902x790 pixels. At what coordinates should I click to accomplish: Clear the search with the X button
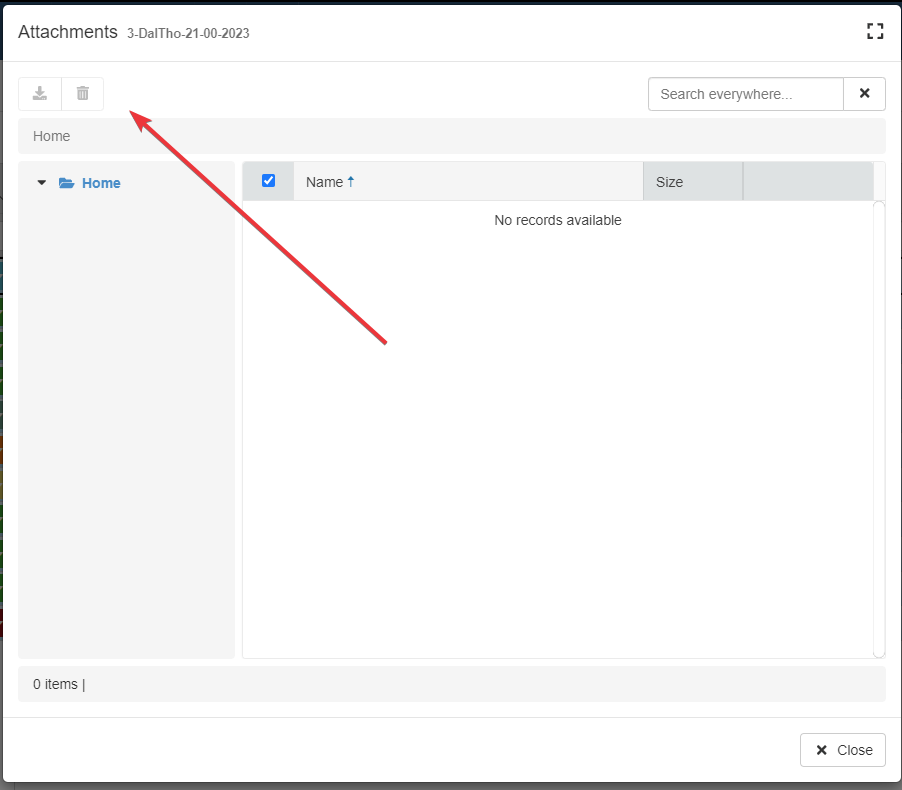click(x=864, y=94)
